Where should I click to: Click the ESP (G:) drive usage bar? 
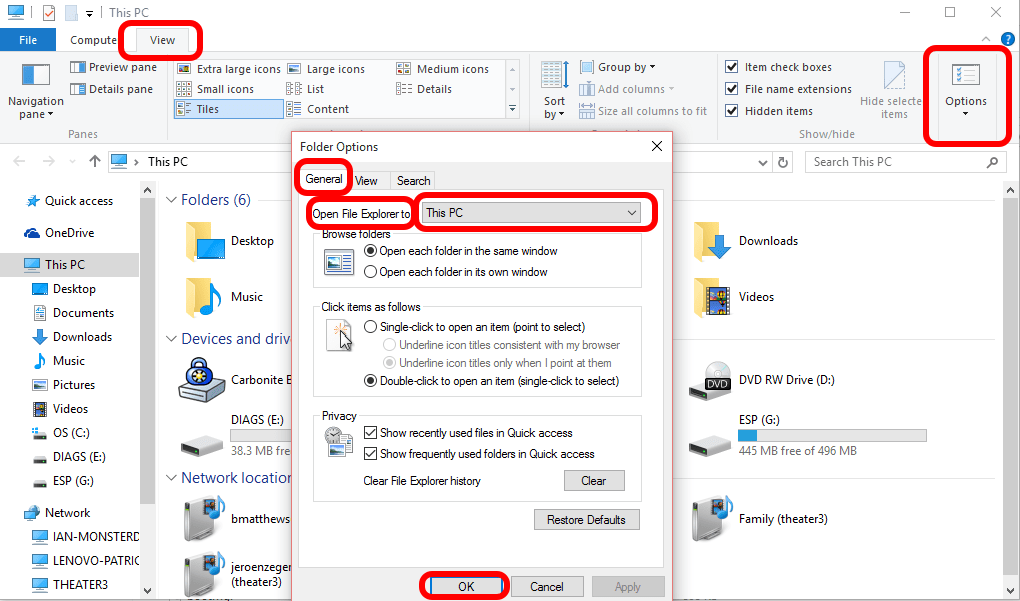pyautogui.click(x=831, y=436)
